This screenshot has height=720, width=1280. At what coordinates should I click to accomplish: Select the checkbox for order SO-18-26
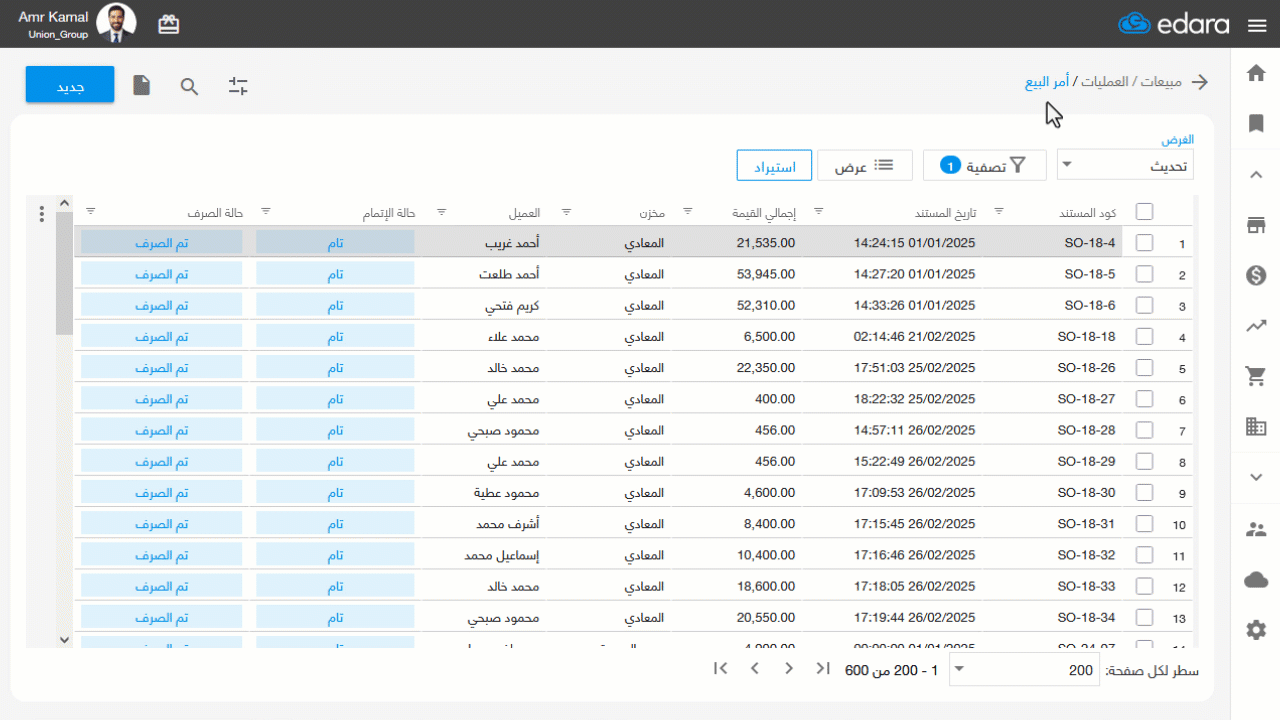(x=1145, y=368)
